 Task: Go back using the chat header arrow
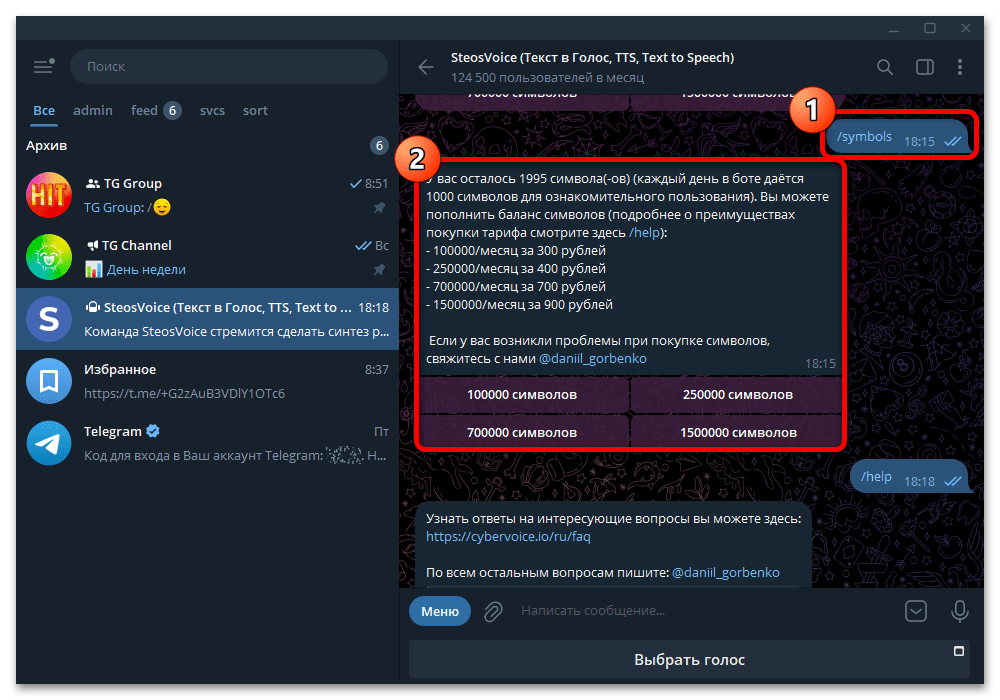(426, 66)
